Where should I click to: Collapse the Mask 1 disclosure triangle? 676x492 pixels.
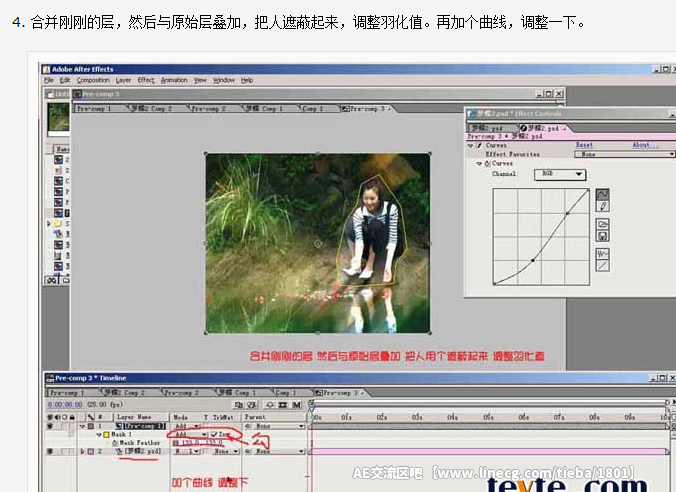(x=99, y=435)
